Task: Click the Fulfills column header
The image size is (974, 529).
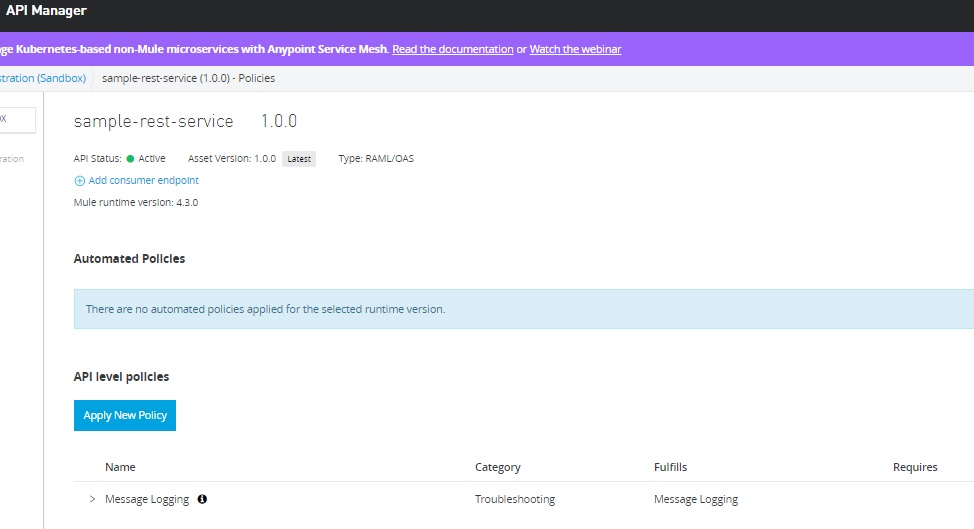Action: coord(670,467)
